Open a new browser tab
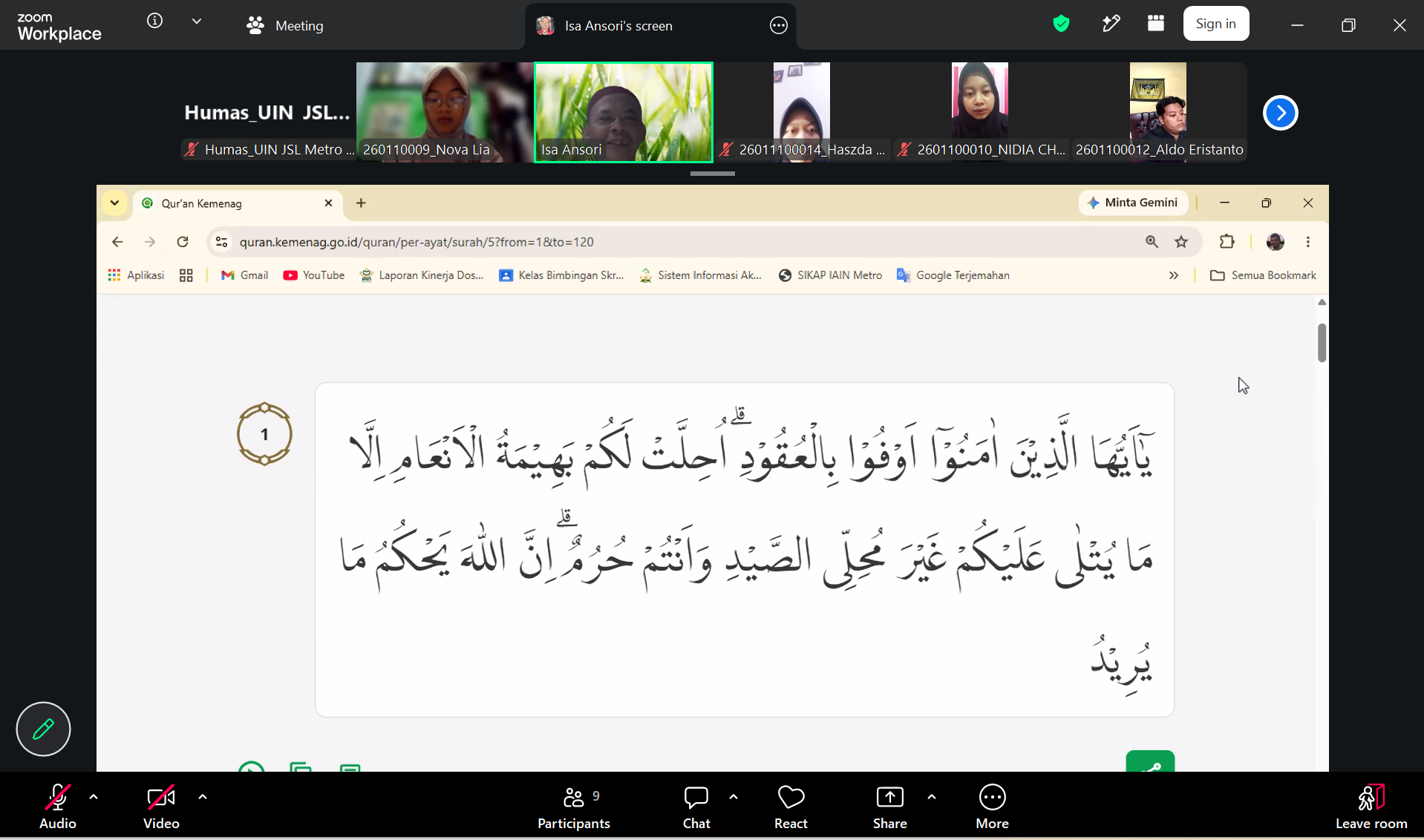This screenshot has height=840, width=1424. (361, 203)
